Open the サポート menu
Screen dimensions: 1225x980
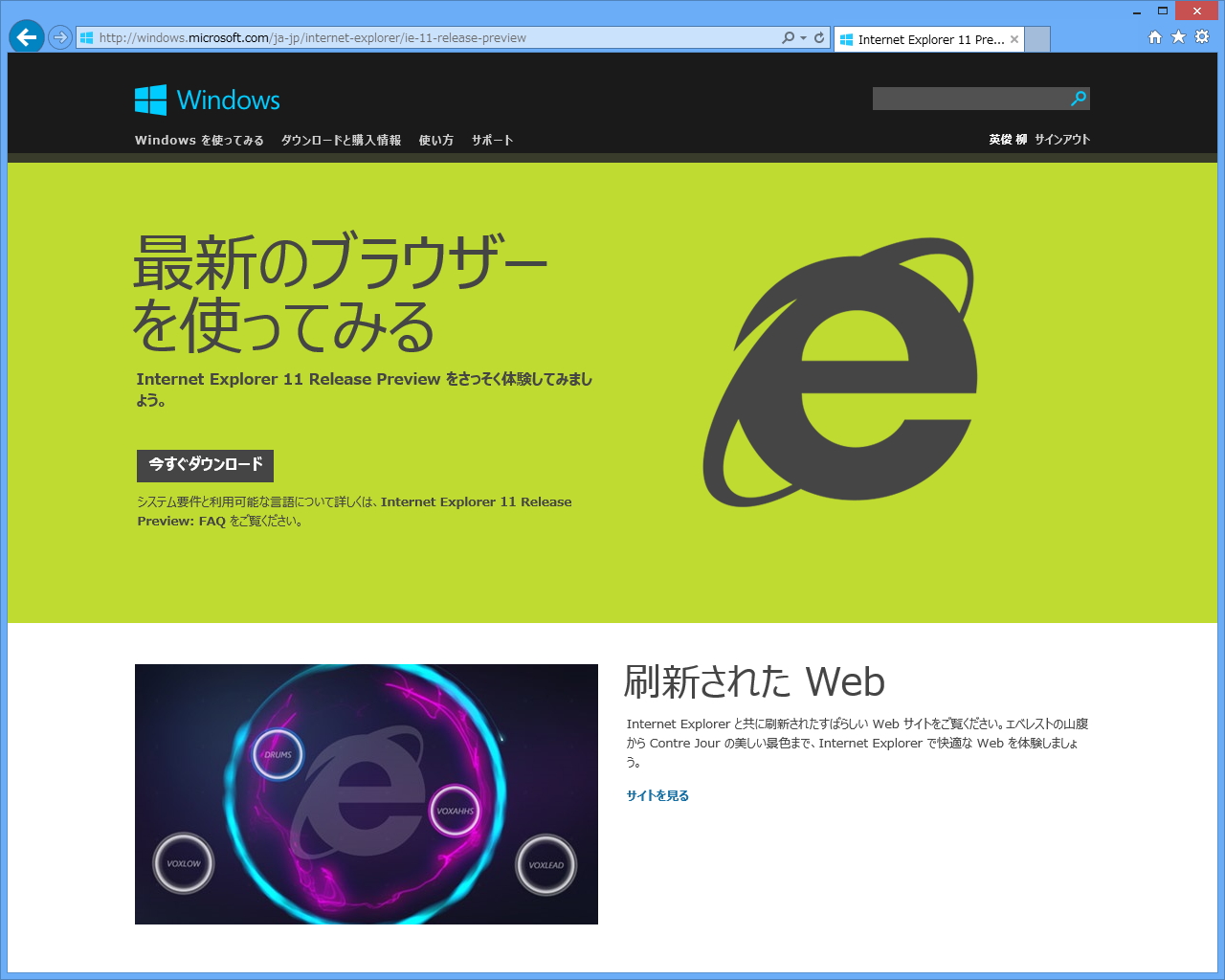click(492, 140)
